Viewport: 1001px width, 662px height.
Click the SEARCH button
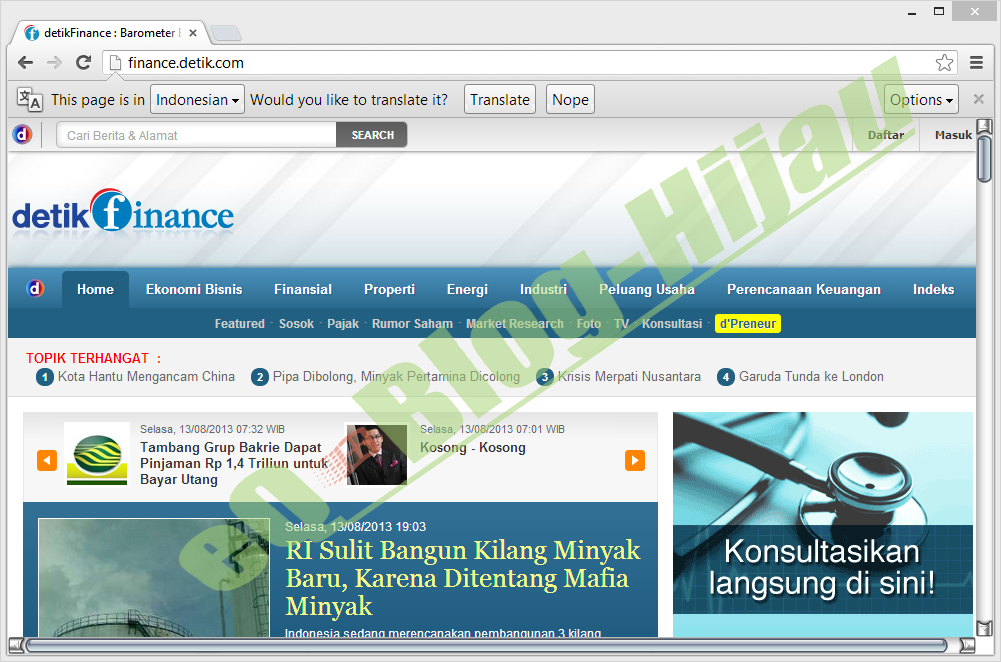pos(372,135)
